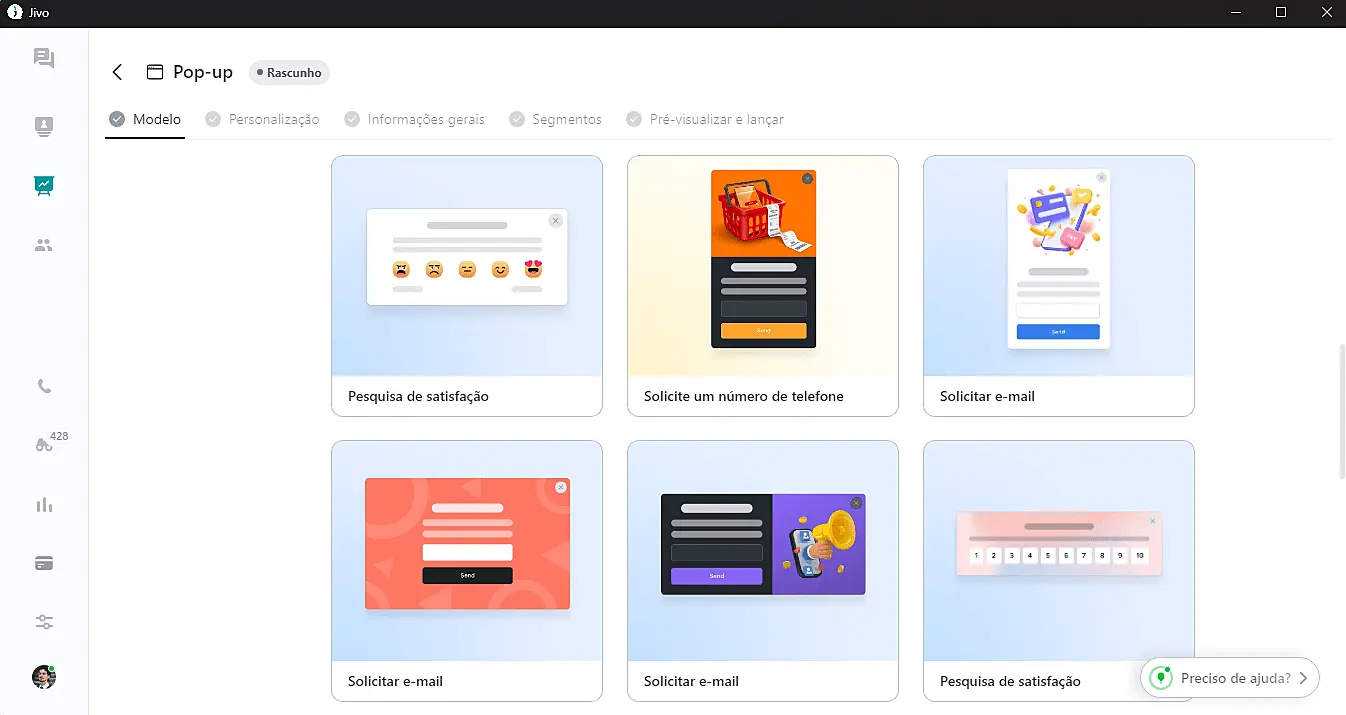Open the Preciso de ajuda? helper
The height and width of the screenshot is (715, 1346).
tap(1230, 677)
